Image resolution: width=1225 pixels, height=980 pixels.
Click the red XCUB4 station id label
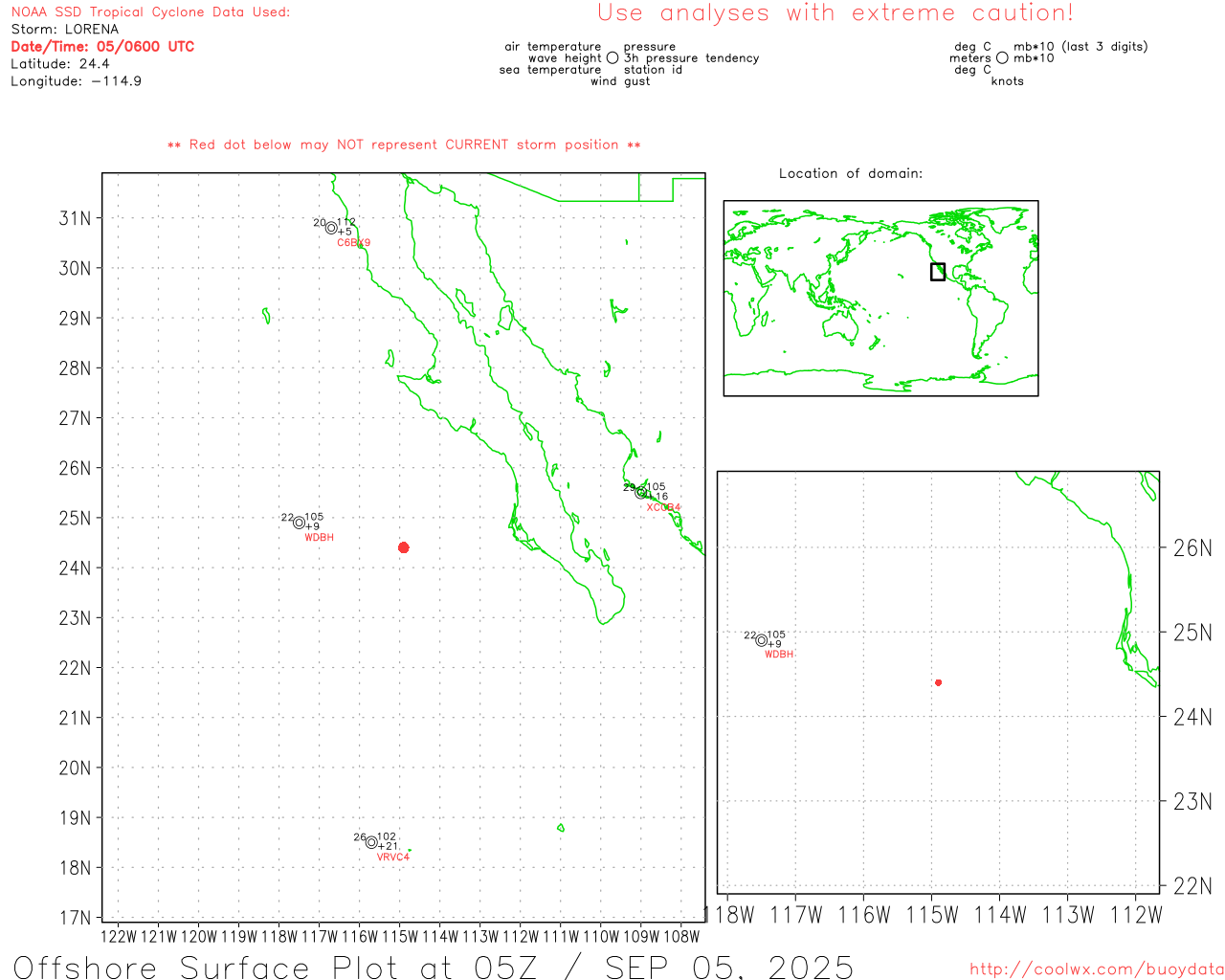point(663,507)
